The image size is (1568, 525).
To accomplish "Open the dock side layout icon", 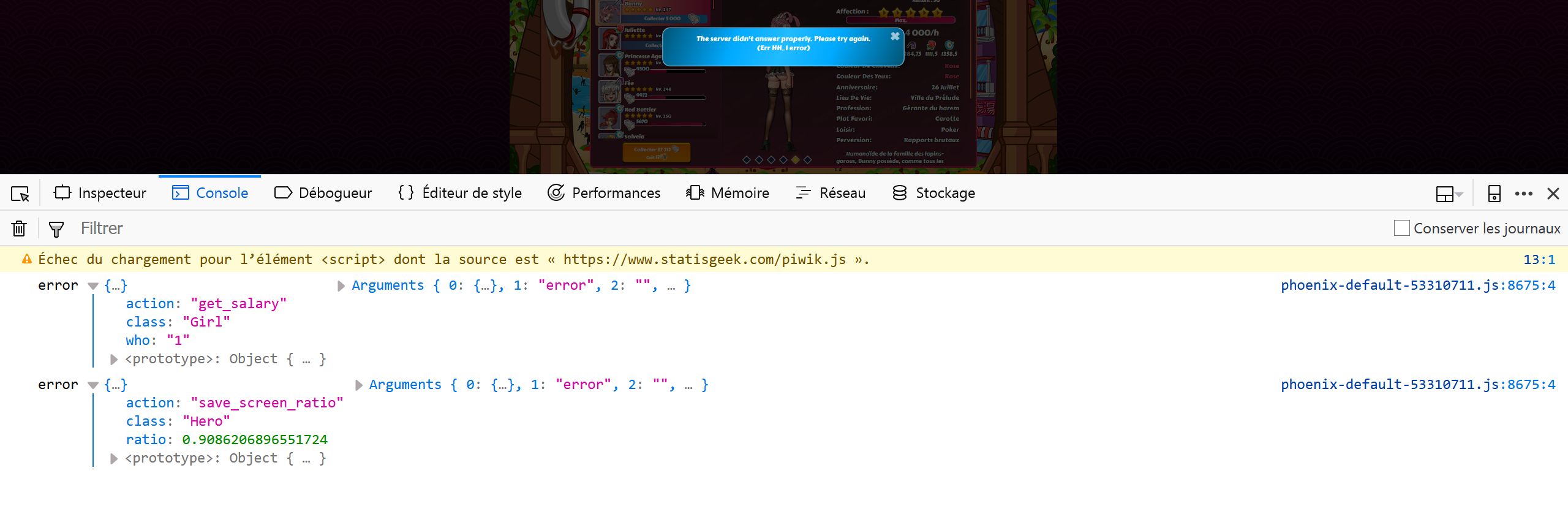I will (x=1448, y=194).
